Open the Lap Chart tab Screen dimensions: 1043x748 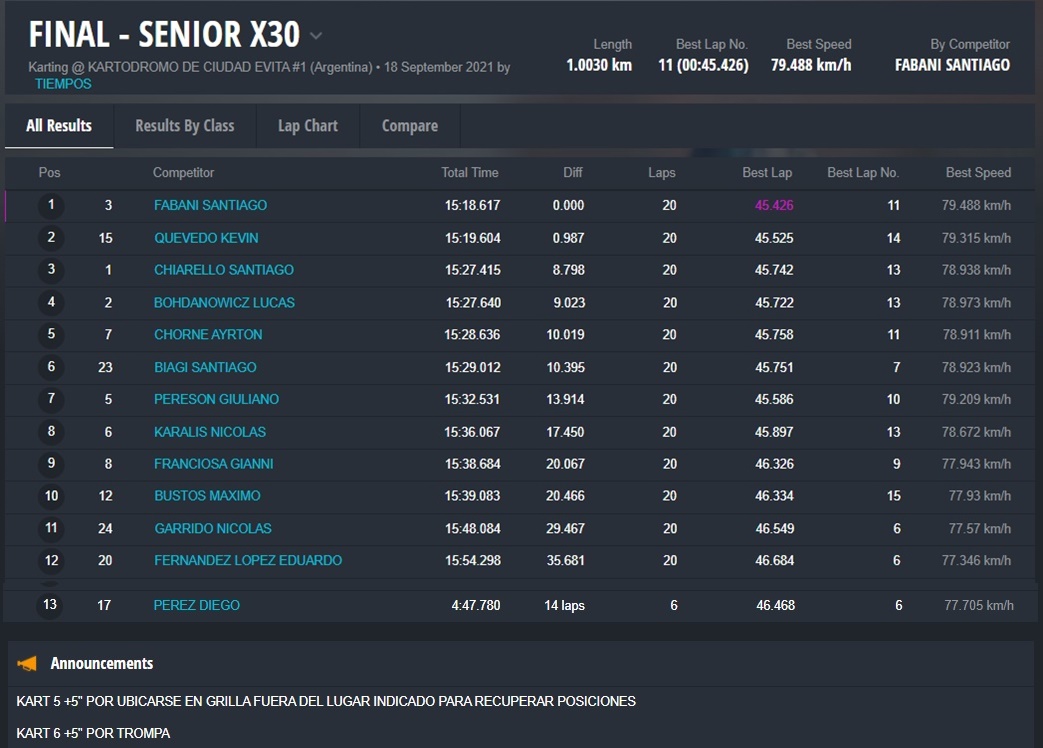coord(307,126)
